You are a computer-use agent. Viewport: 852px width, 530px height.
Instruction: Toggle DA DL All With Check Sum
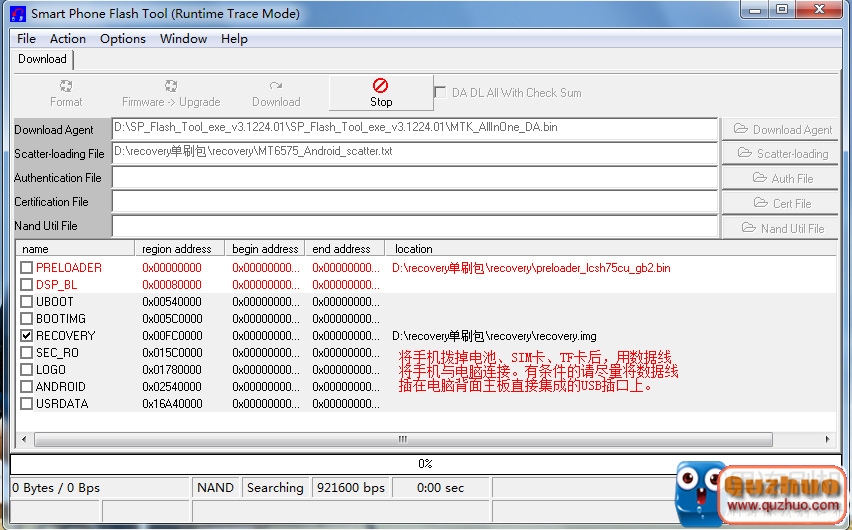441,92
